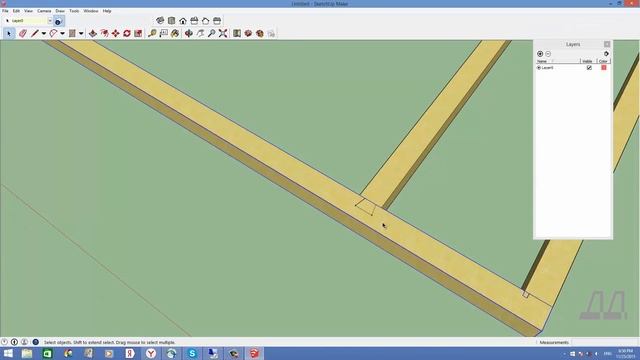Image resolution: width=640 pixels, height=360 pixels.
Task: Close the Layers panel
Action: 607,44
